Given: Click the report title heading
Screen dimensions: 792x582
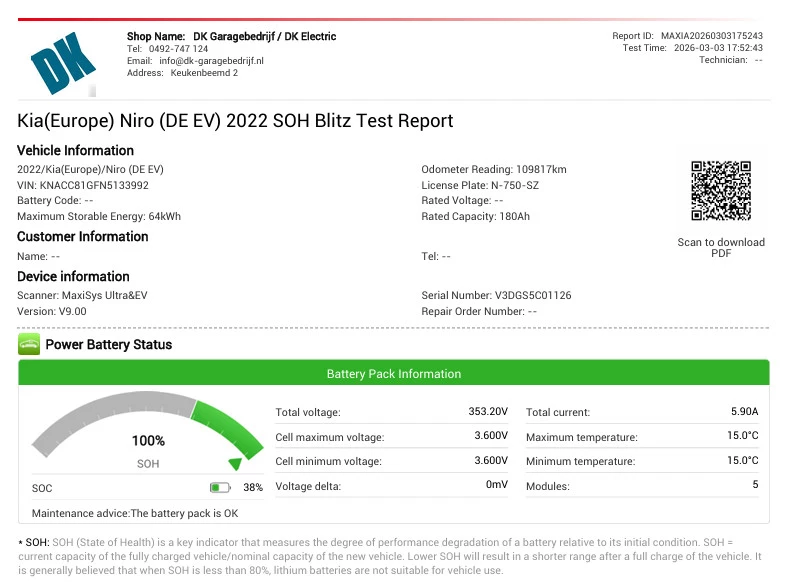Looking at the screenshot, I should coord(235,122).
